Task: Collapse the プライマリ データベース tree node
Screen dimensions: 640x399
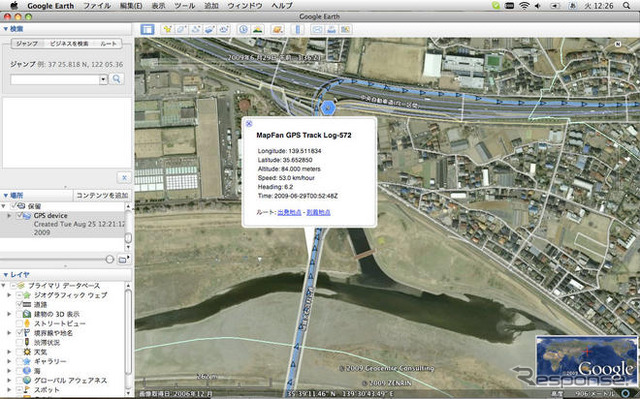Action: click(4, 286)
